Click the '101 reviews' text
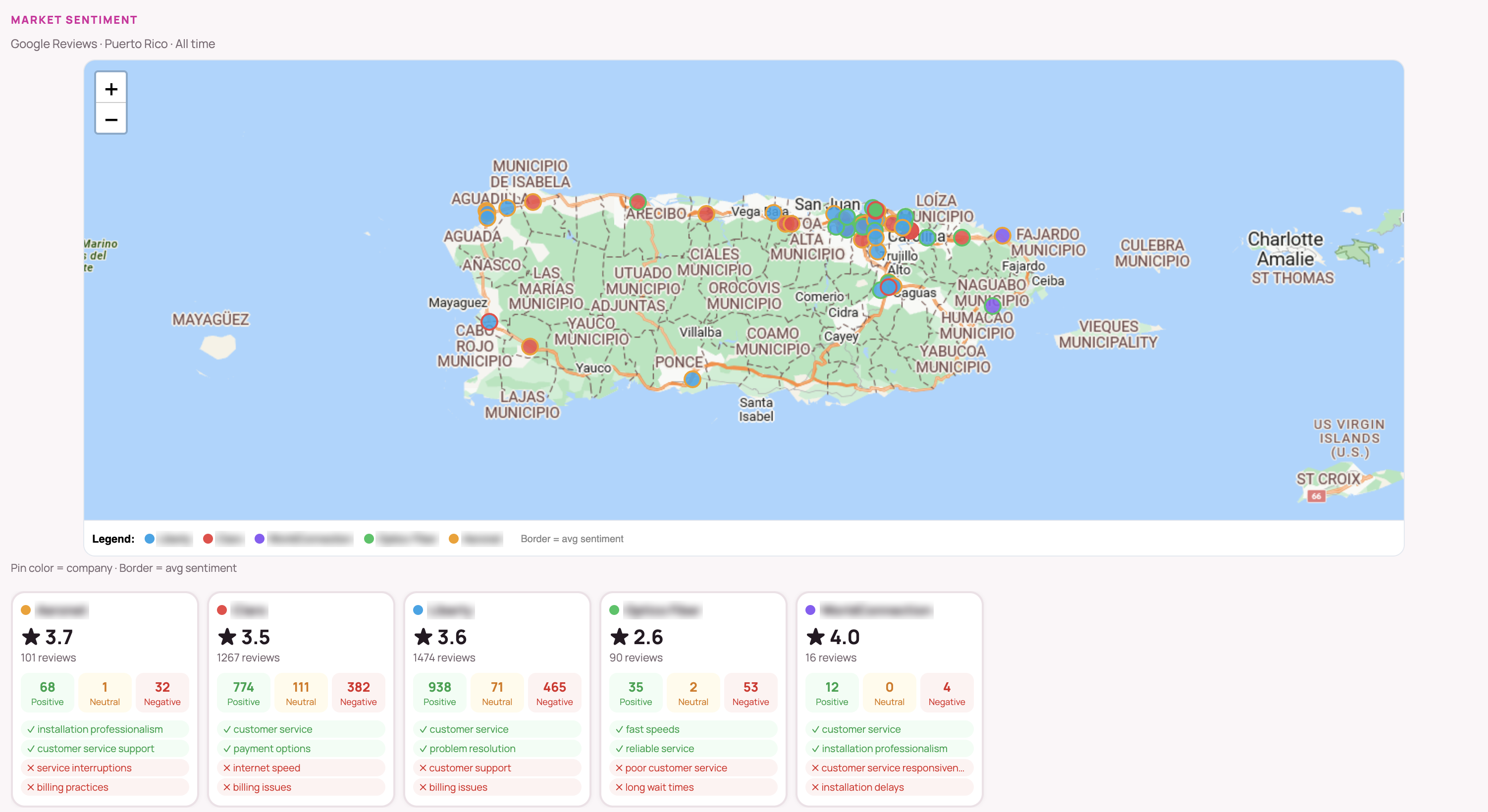The width and height of the screenshot is (1488, 812). tap(49, 657)
